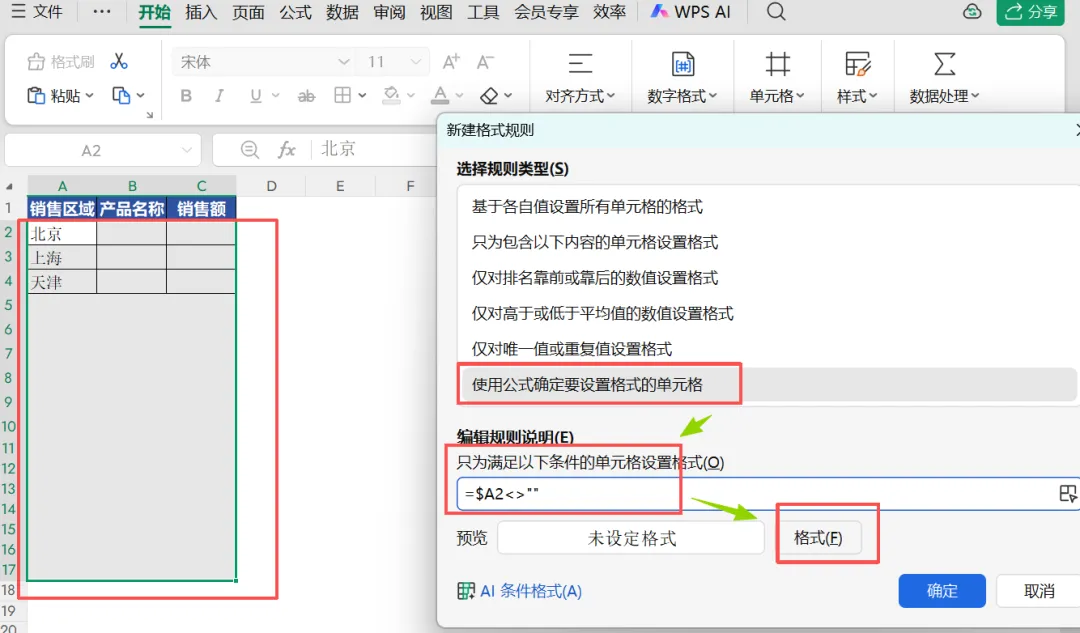Open the clipboard dialog launcher arrow

[x=149, y=115]
